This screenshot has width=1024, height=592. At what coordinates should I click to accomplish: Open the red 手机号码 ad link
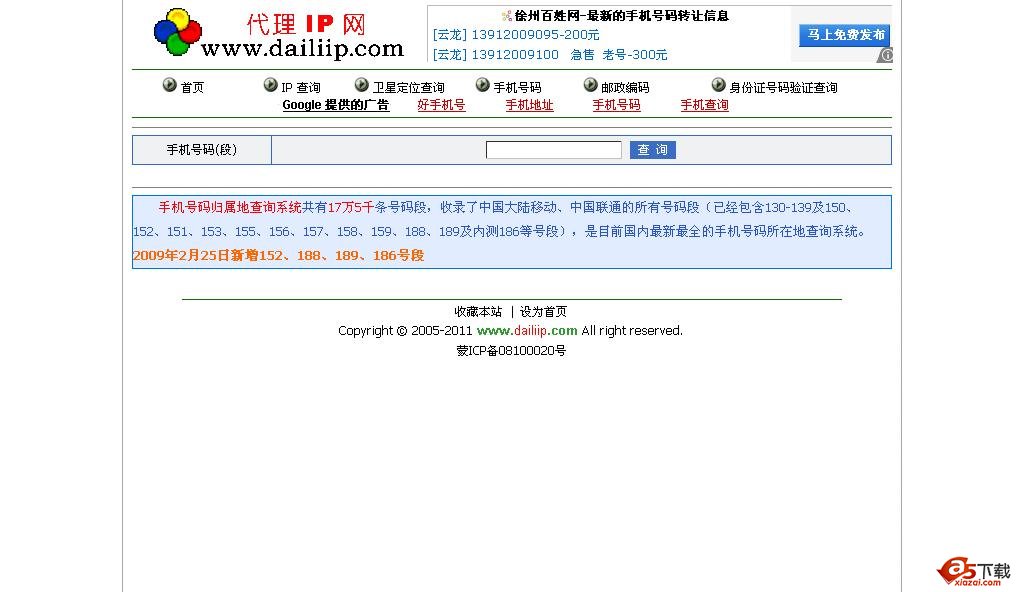tap(616, 105)
